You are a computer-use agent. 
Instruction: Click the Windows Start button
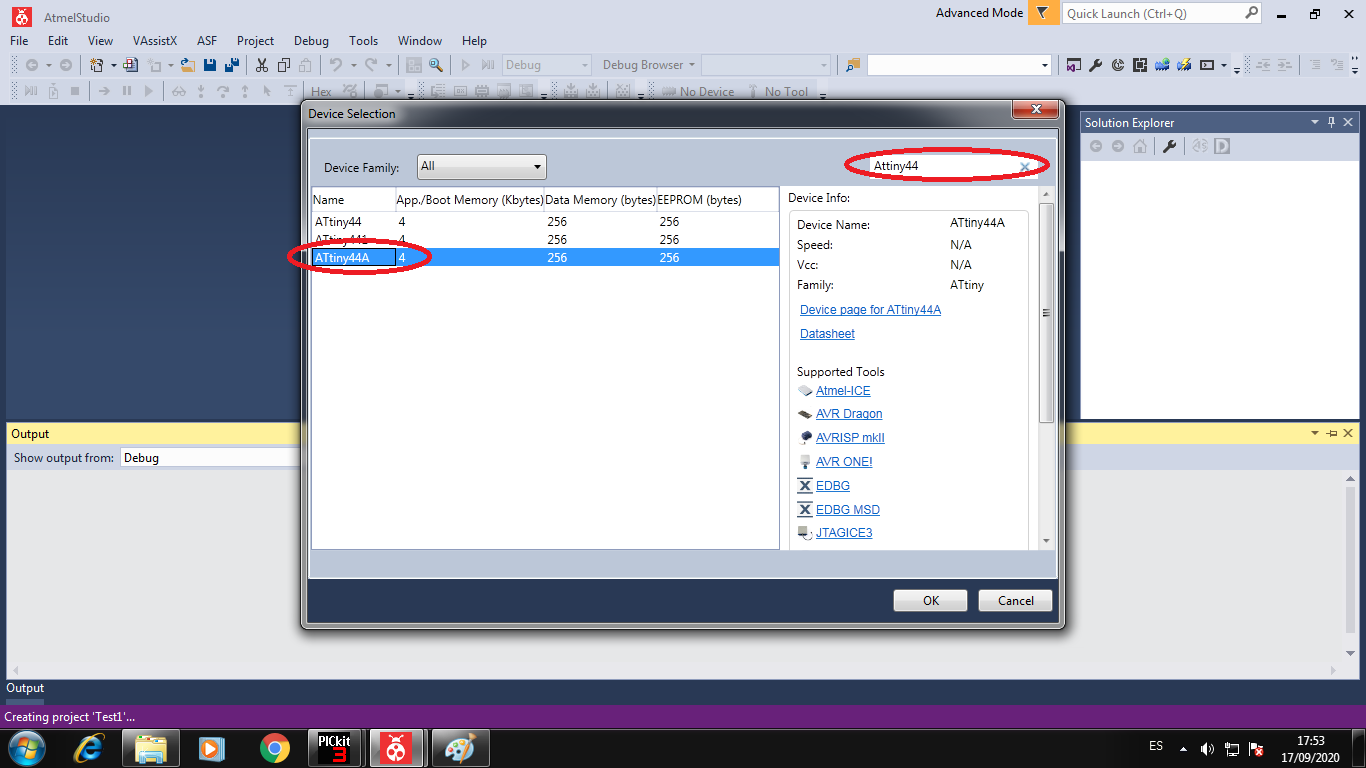pyautogui.click(x=26, y=747)
